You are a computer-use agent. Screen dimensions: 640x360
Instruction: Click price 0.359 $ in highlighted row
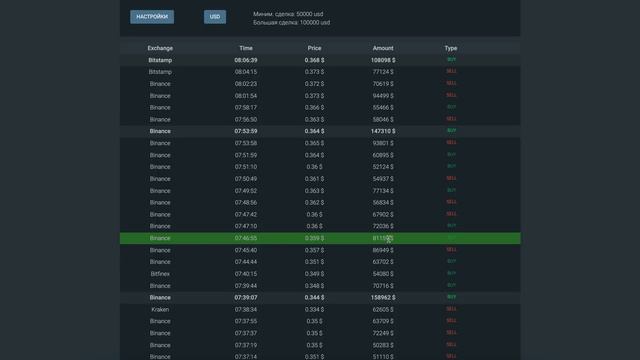tap(314, 238)
